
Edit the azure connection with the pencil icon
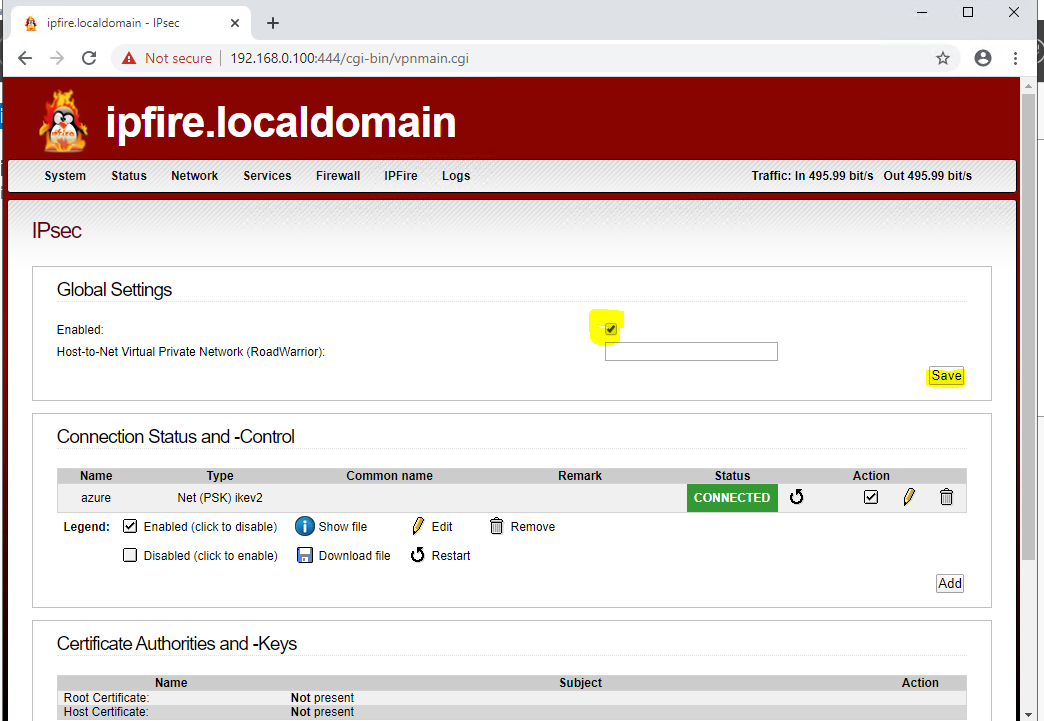pyautogui.click(x=909, y=497)
